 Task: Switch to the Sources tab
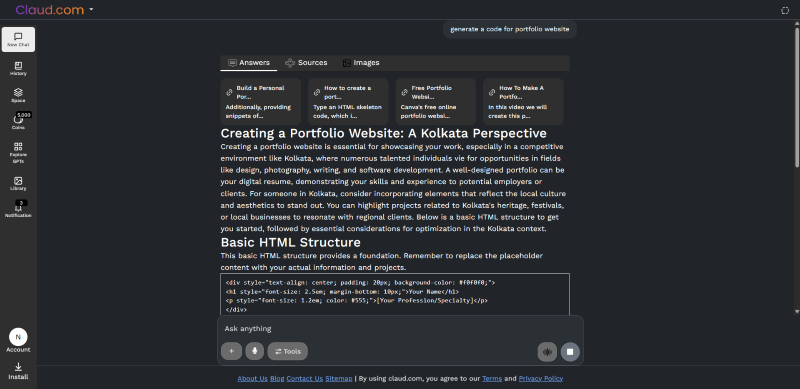[306, 63]
